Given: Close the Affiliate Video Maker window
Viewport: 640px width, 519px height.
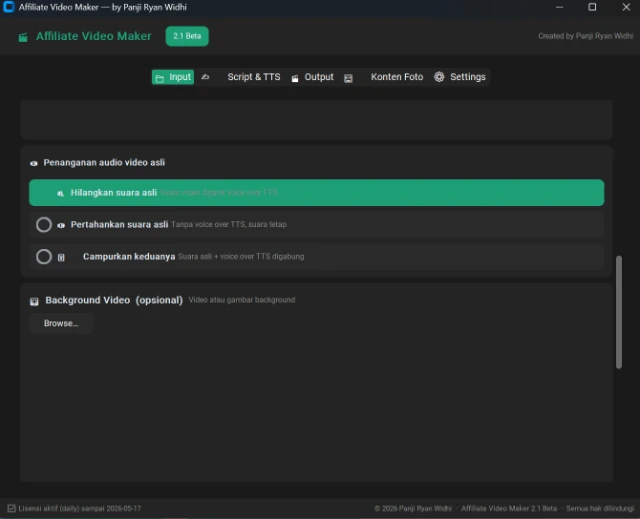Looking at the screenshot, I should 626,7.
